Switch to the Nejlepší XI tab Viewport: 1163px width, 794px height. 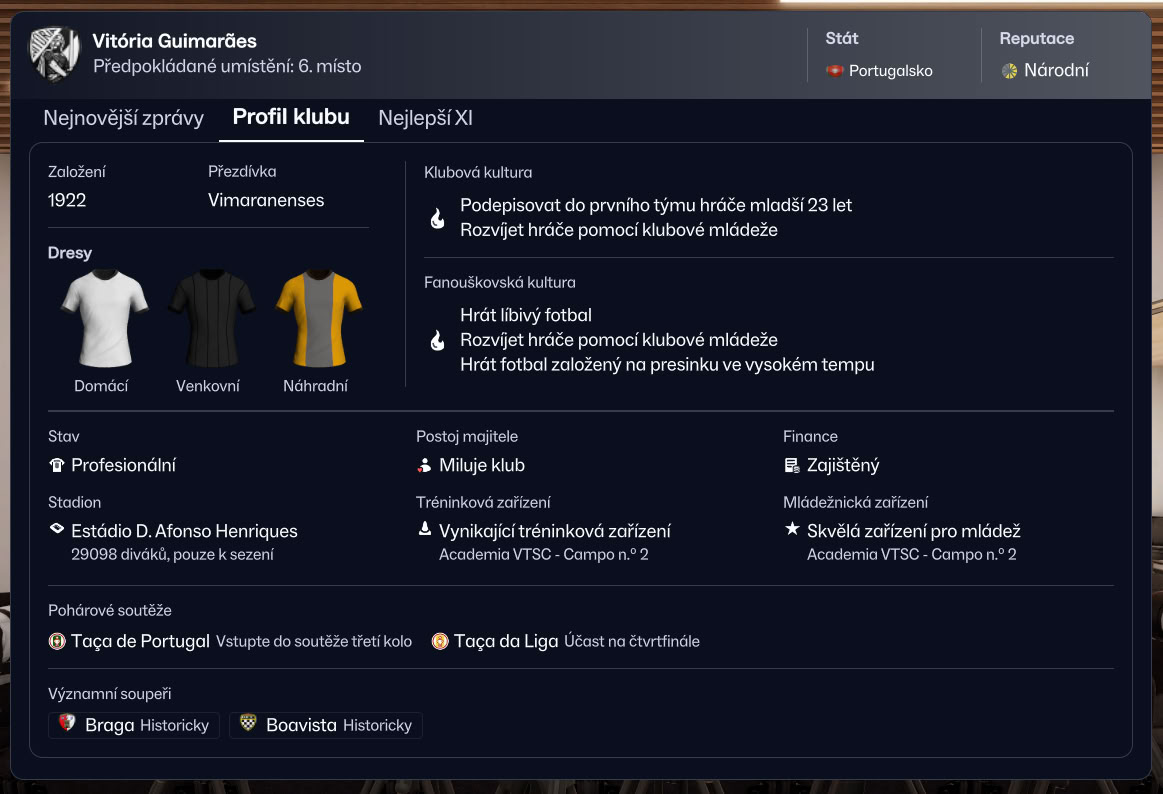[426, 118]
